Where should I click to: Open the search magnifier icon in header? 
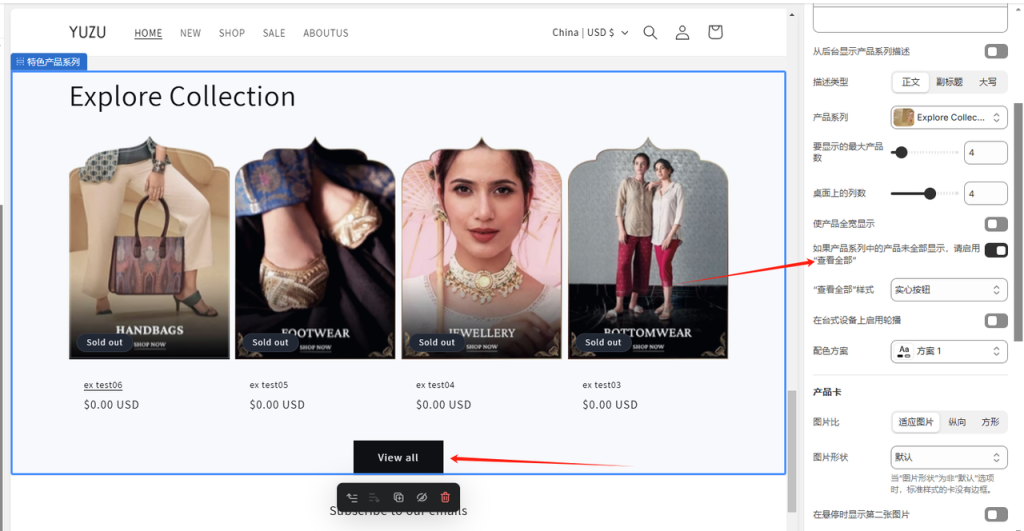[650, 33]
